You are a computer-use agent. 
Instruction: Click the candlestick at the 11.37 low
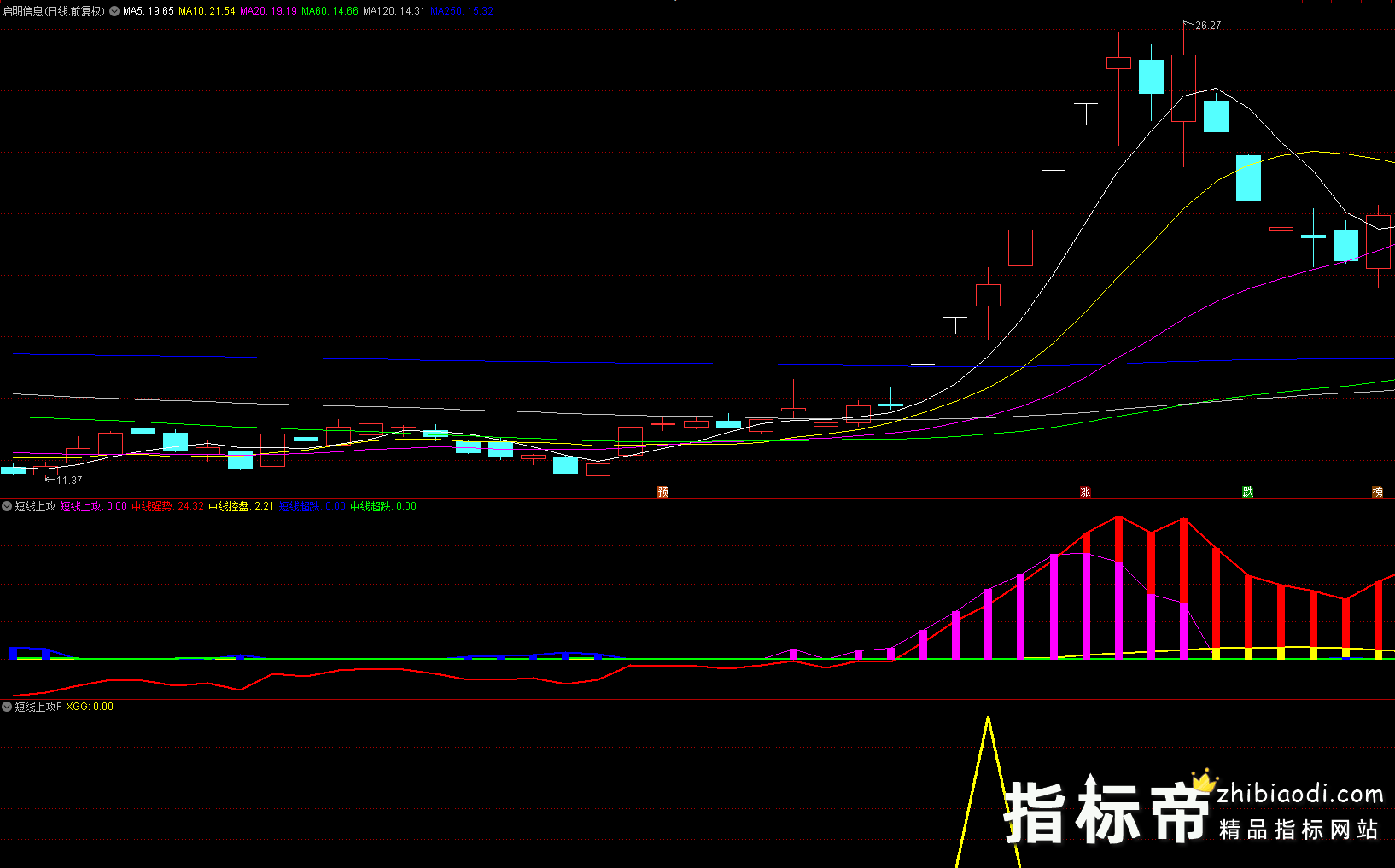click(x=45, y=469)
